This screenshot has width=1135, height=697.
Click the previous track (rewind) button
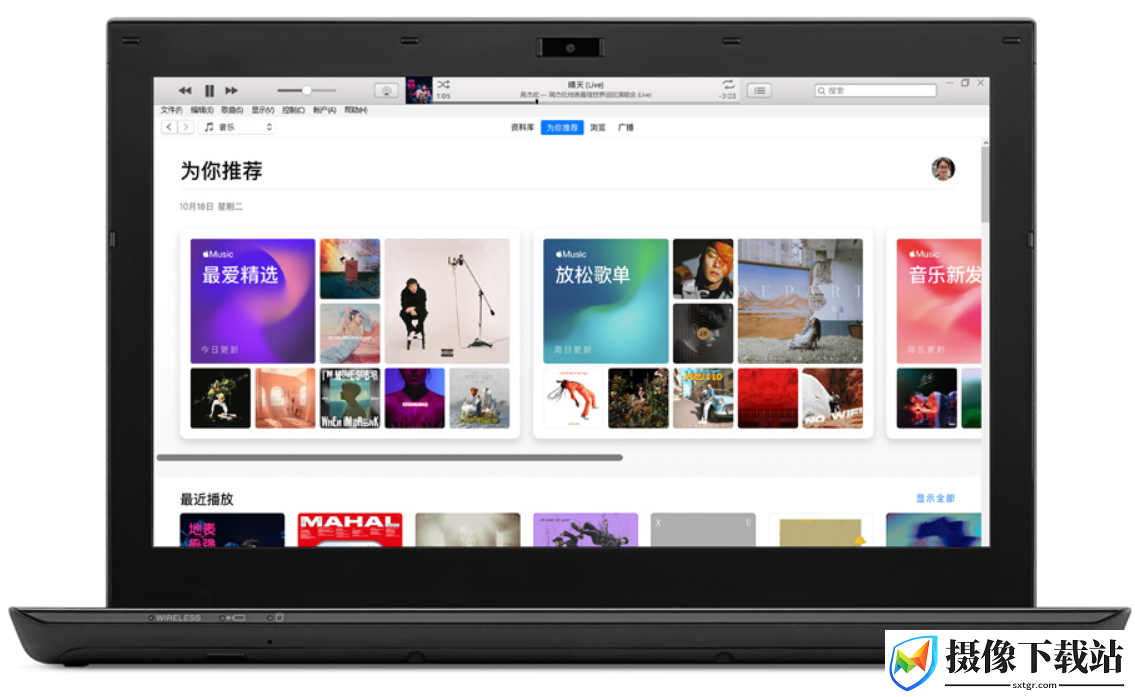[x=185, y=90]
